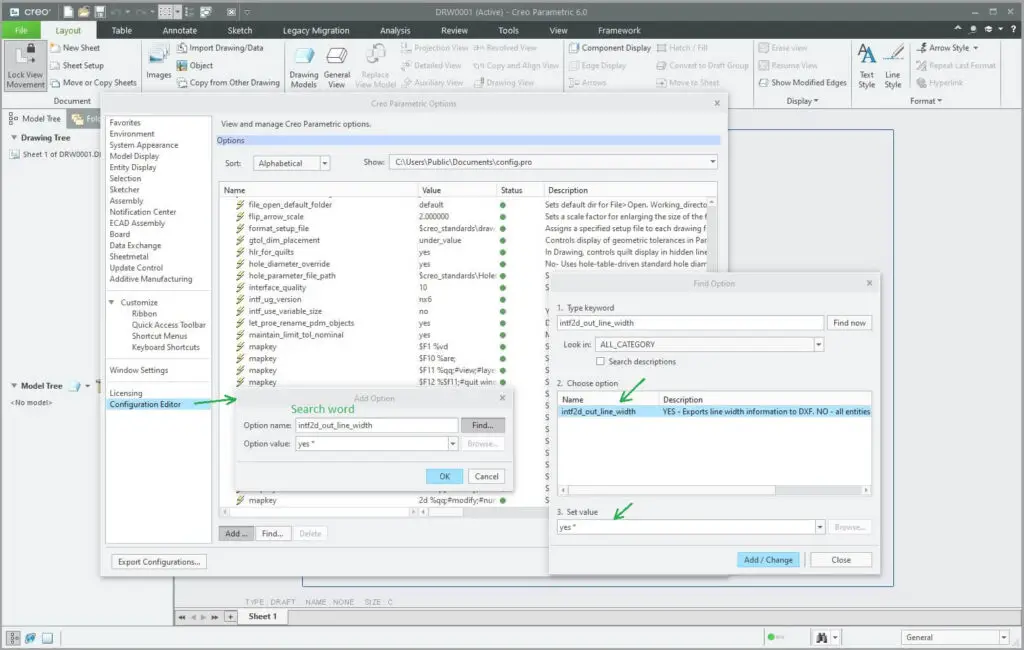Open the Sort Alphabetical dropdown
Screen dimensions: 1024x650
(324, 163)
